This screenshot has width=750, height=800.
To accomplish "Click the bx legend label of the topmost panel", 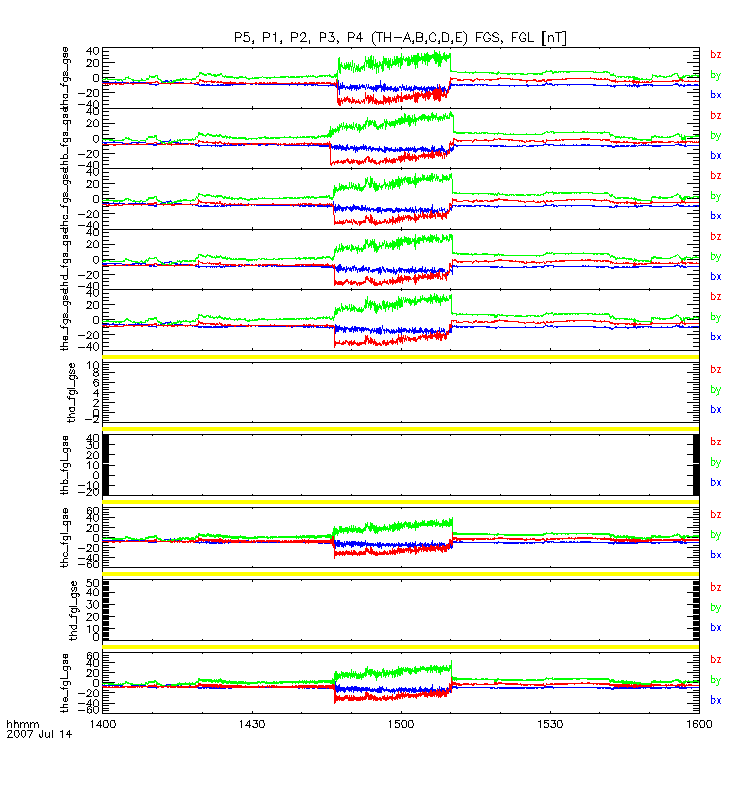I will click(x=715, y=94).
